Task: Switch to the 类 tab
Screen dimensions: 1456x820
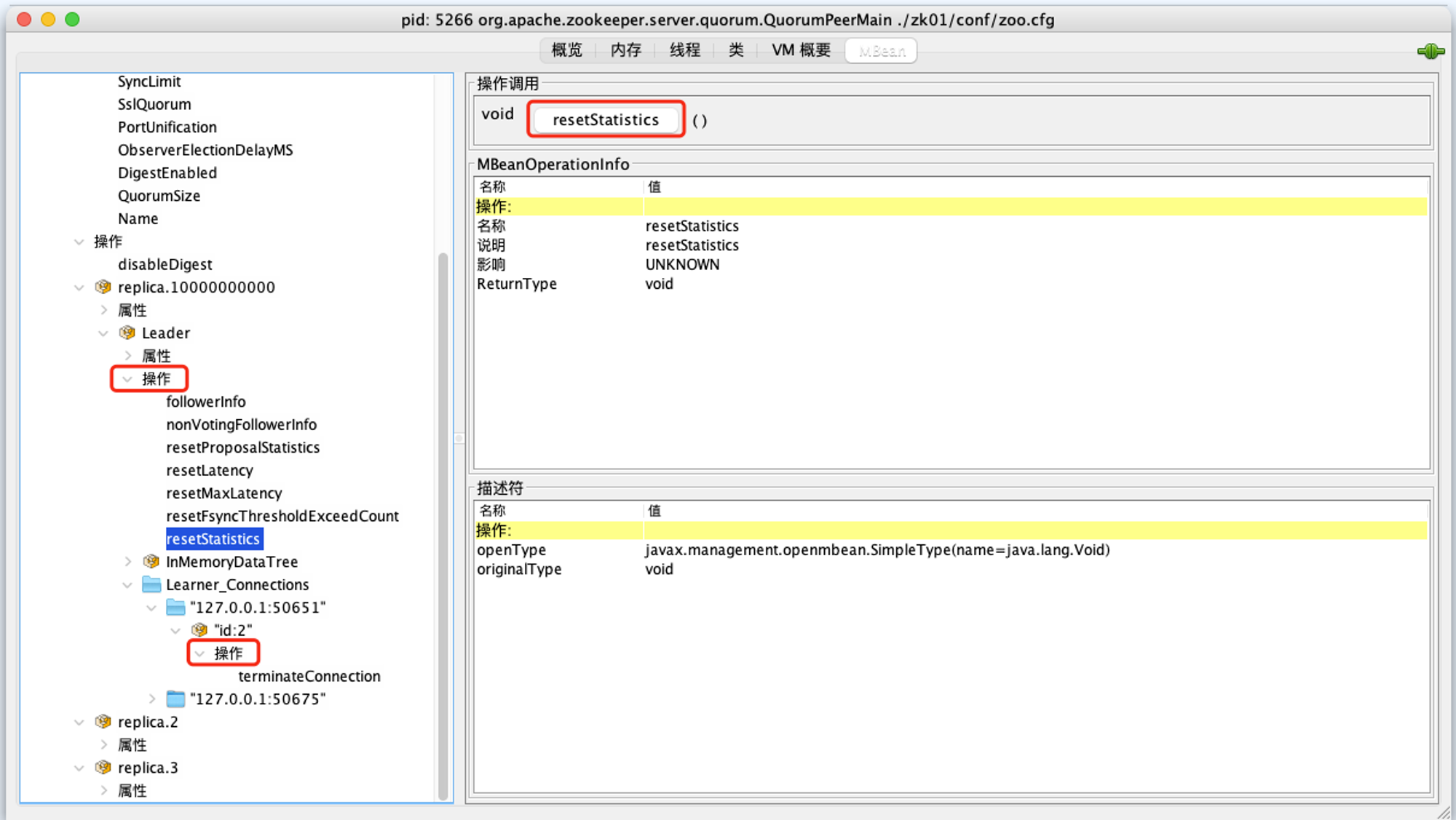Action: pyautogui.click(x=736, y=50)
